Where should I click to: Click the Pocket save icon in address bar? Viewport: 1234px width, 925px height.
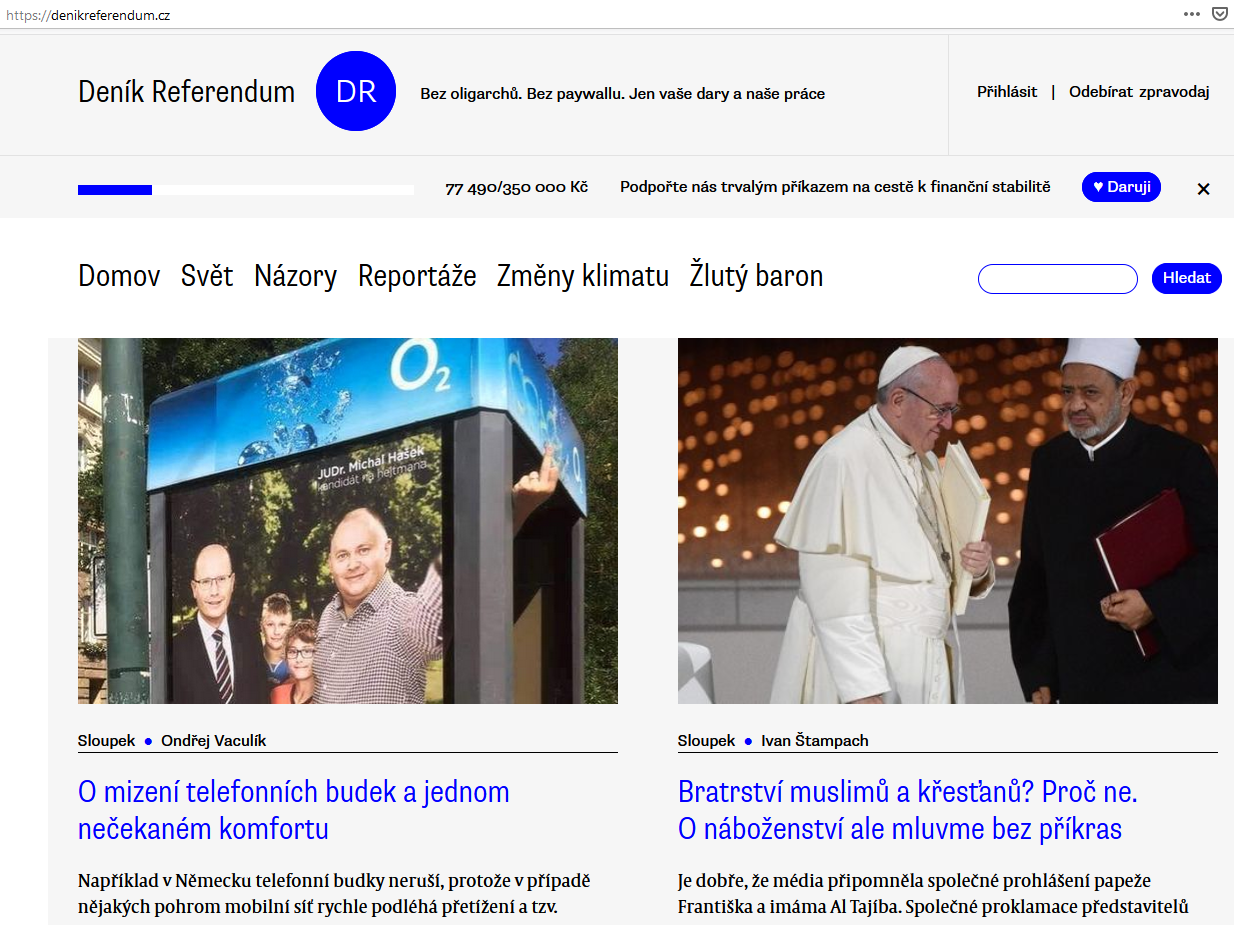point(1219,14)
